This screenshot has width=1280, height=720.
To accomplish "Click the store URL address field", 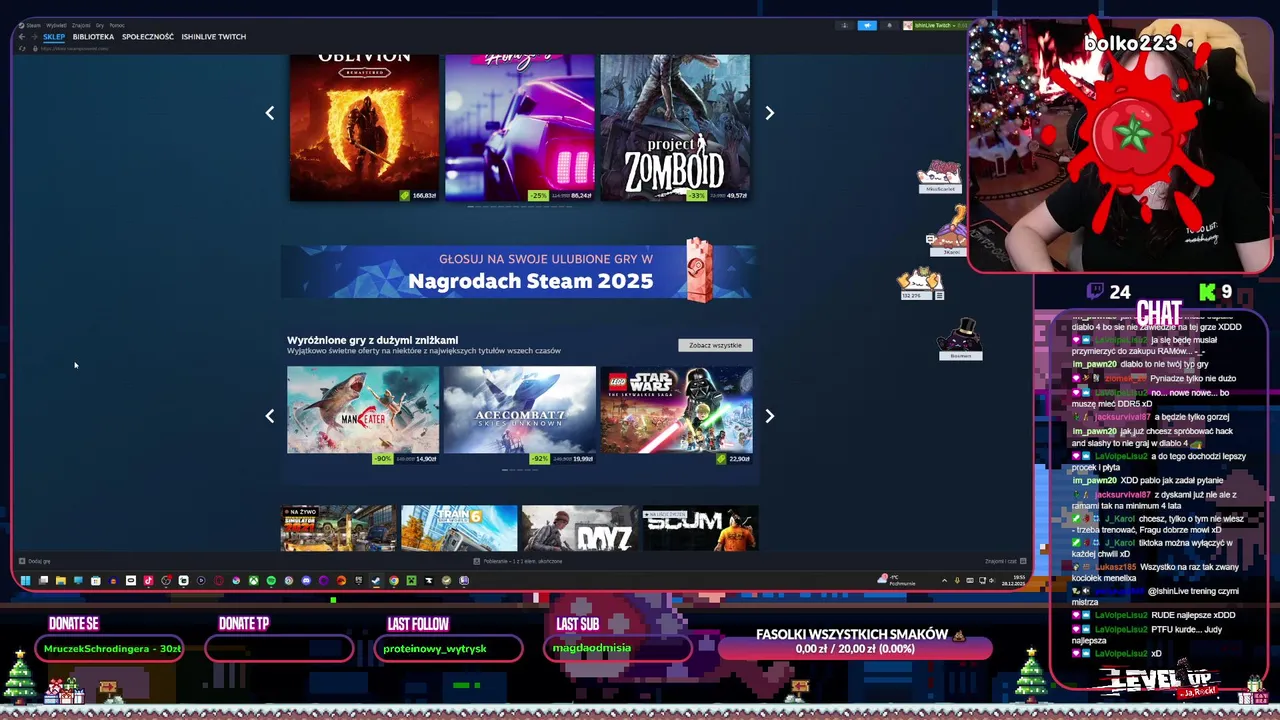I will coord(74,48).
